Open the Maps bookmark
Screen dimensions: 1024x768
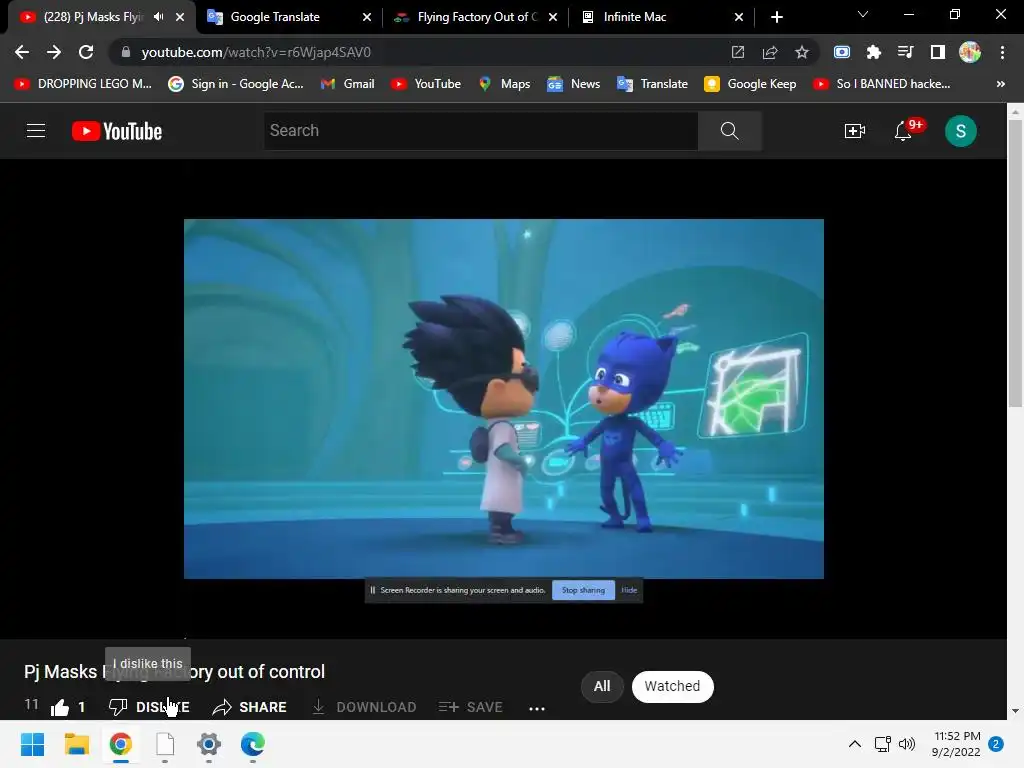click(x=504, y=84)
